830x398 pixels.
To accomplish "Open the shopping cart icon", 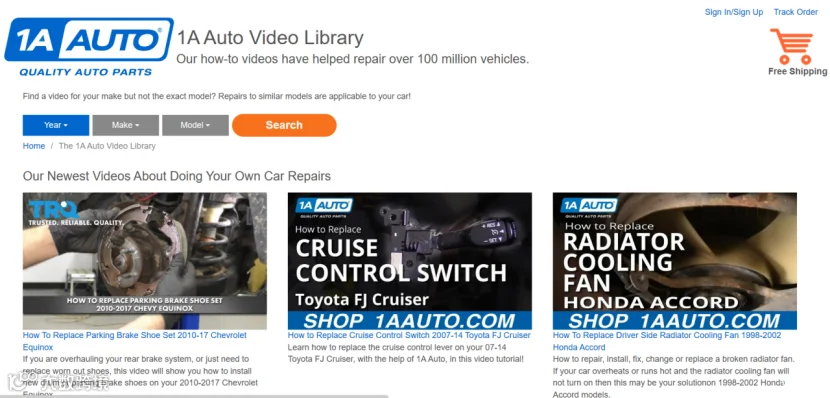I will click(x=792, y=47).
